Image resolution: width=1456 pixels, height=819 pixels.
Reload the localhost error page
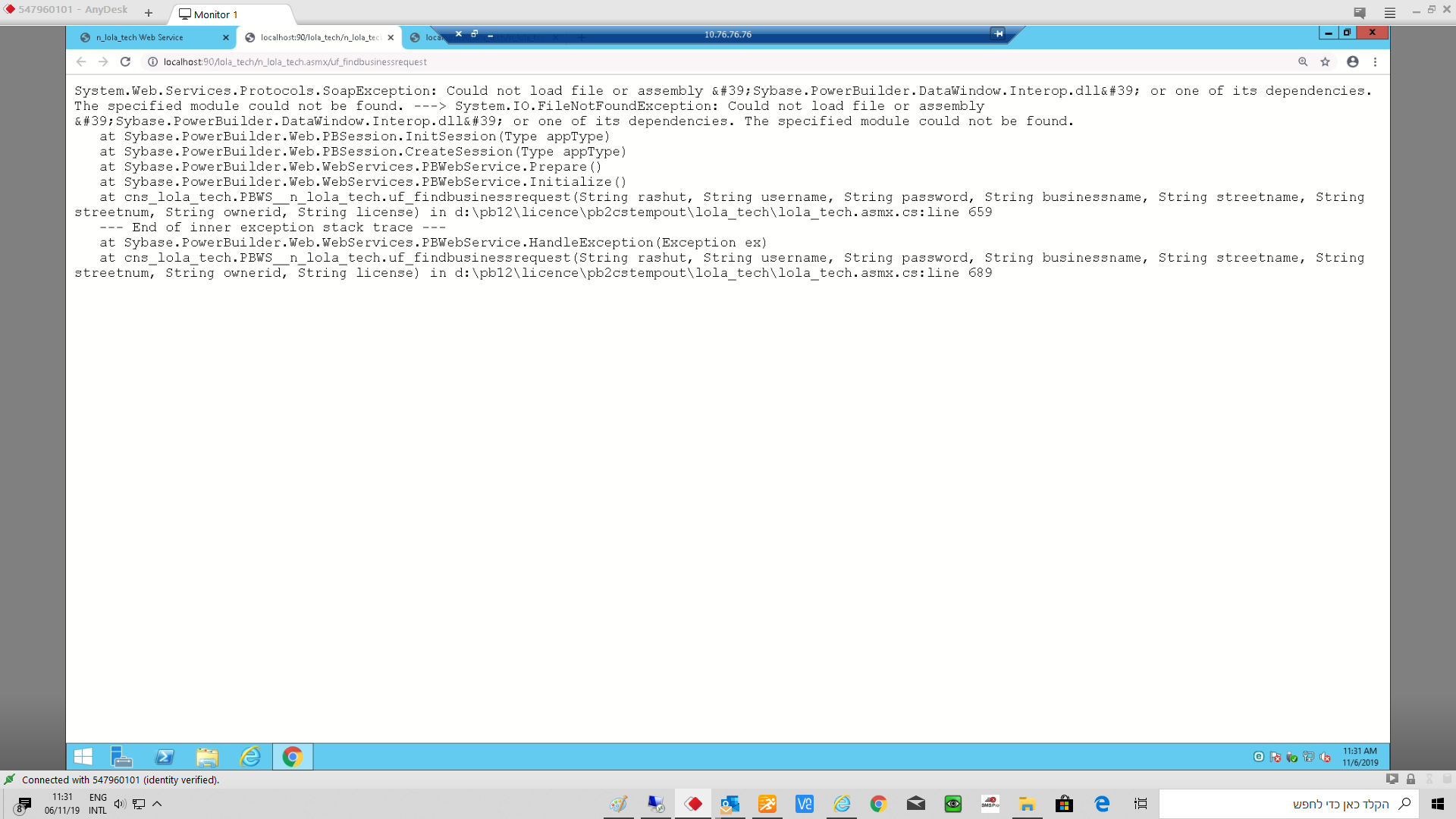126,61
